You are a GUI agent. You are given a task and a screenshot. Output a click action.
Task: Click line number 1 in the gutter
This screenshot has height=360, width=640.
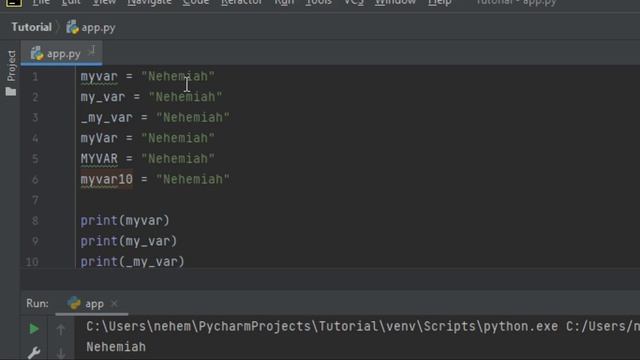pyautogui.click(x=35, y=76)
